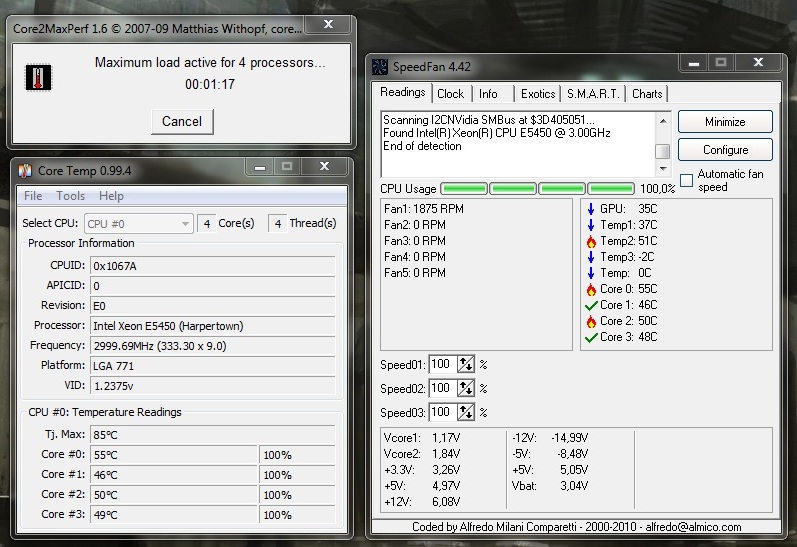Click the Configure button in SpeedFan

point(725,150)
